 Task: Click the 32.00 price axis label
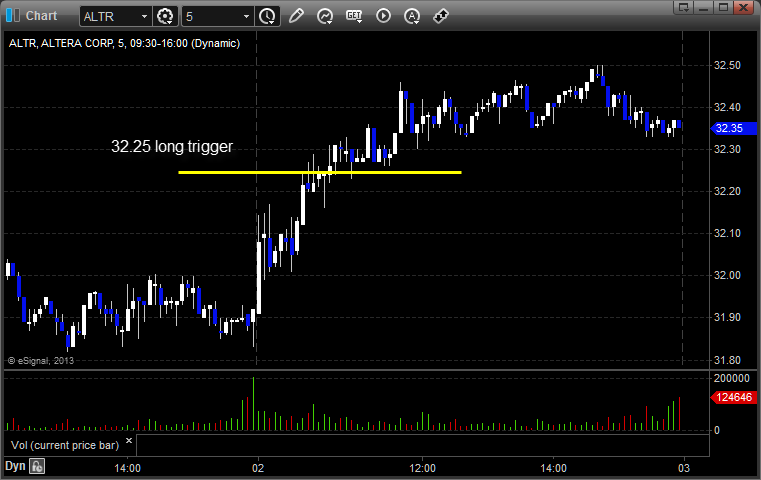[x=727, y=275]
